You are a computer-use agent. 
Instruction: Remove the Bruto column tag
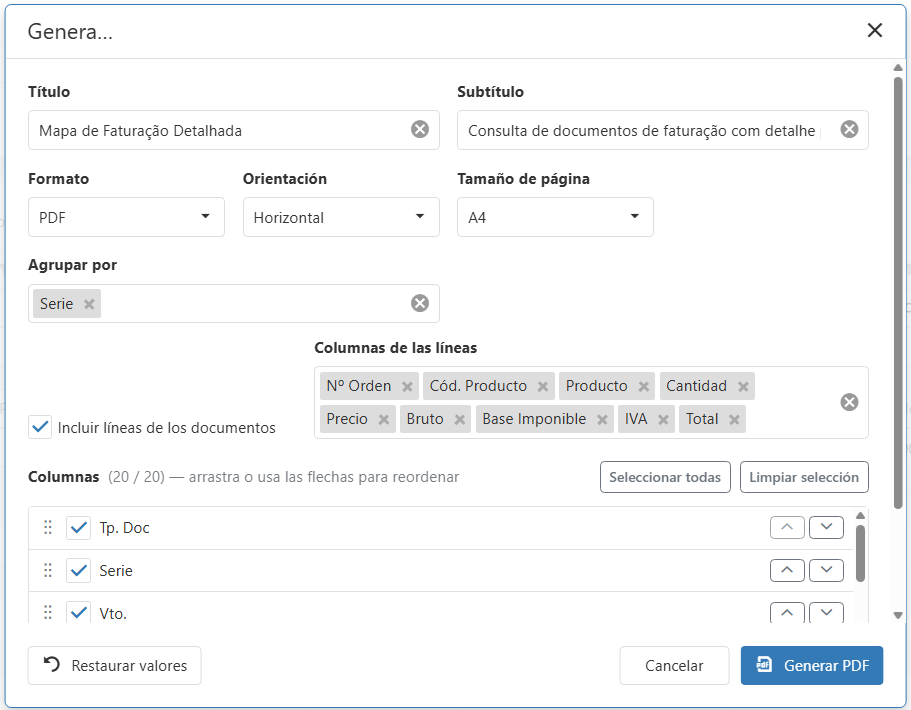click(460, 419)
